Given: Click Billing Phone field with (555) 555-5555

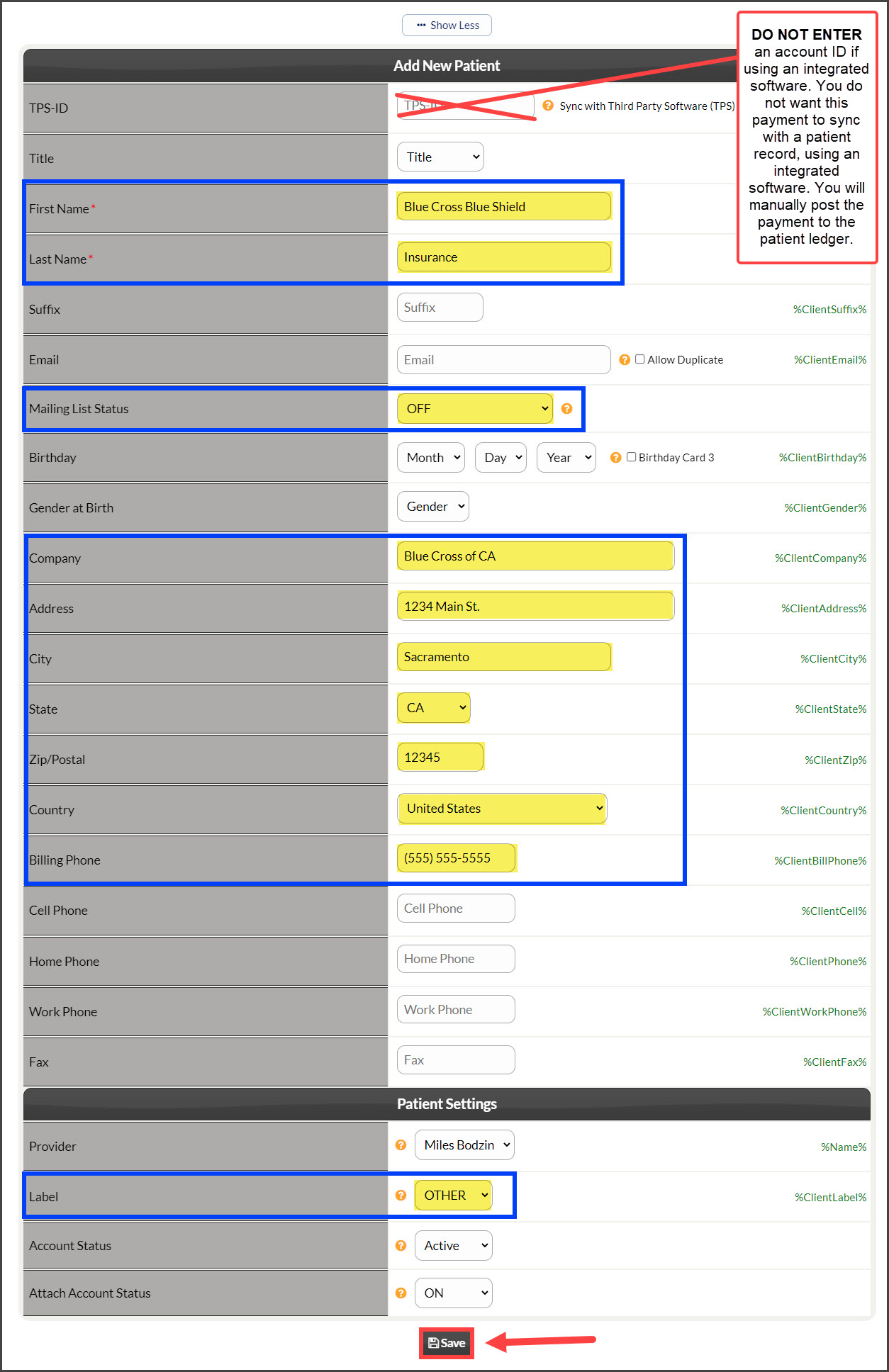Looking at the screenshot, I should (x=456, y=858).
